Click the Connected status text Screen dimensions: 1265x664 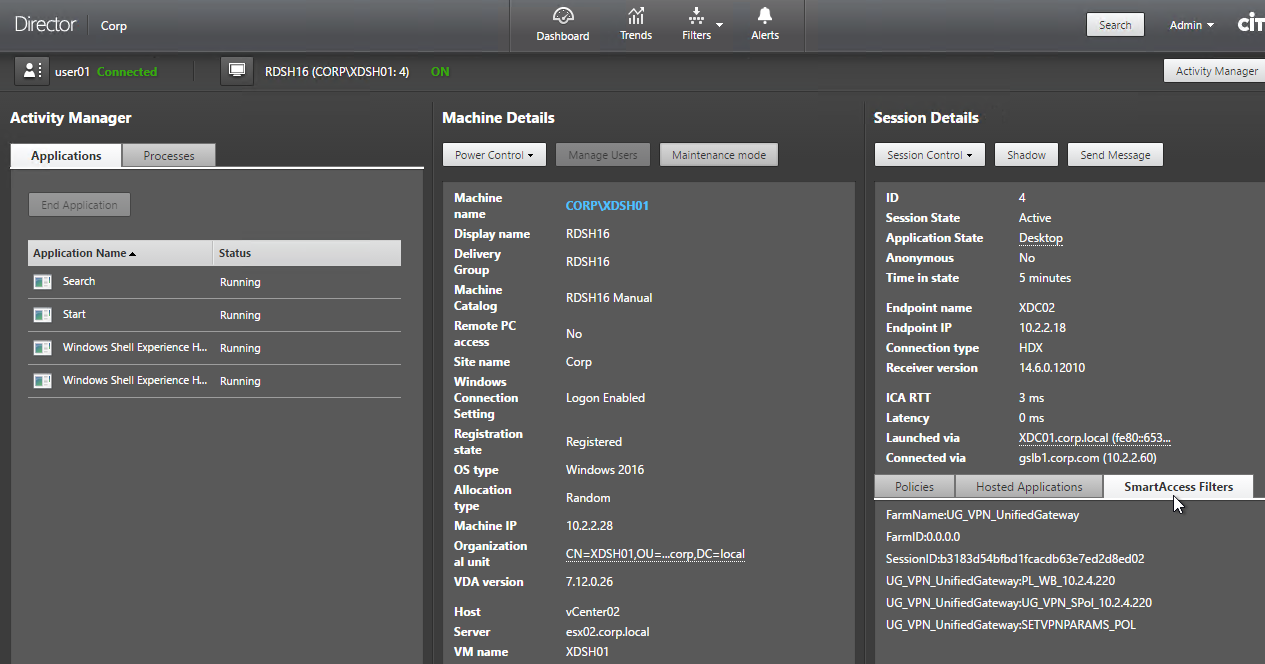[127, 72]
